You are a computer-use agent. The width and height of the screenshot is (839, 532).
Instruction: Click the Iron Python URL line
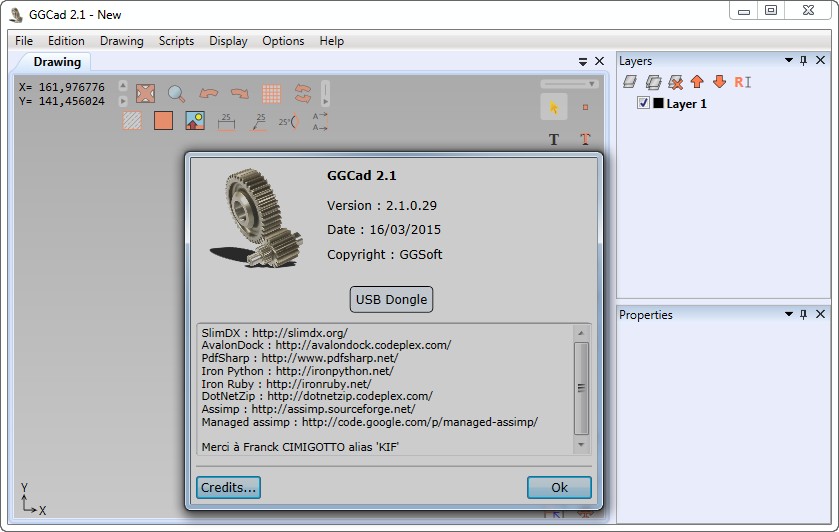coord(298,371)
